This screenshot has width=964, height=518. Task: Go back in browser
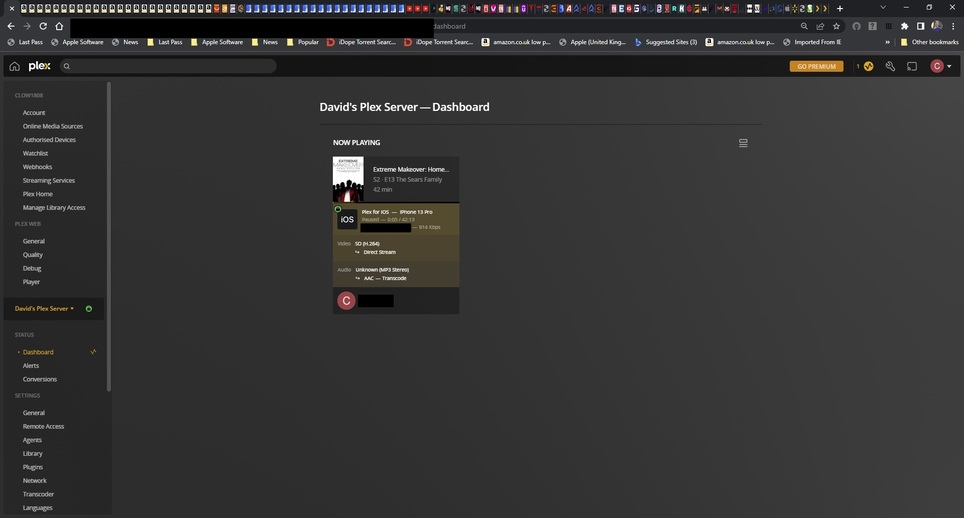point(10,26)
